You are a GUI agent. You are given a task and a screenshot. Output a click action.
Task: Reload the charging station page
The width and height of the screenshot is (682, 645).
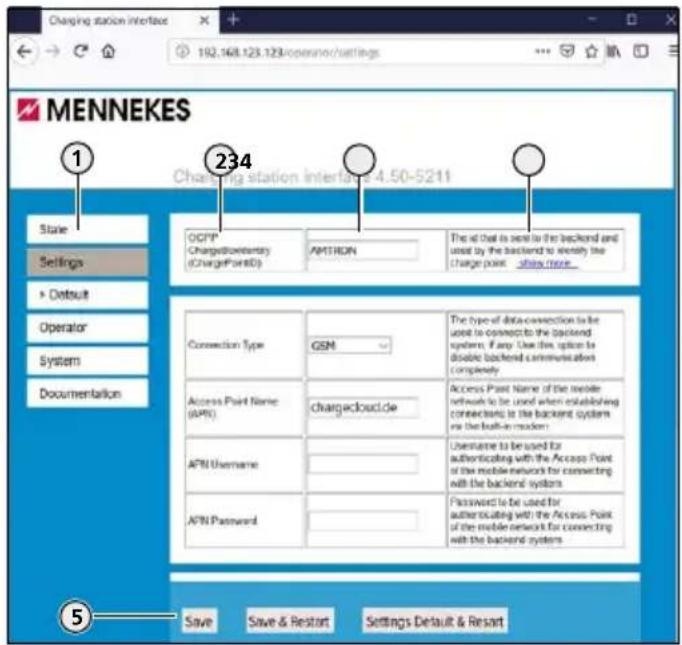tap(81, 51)
